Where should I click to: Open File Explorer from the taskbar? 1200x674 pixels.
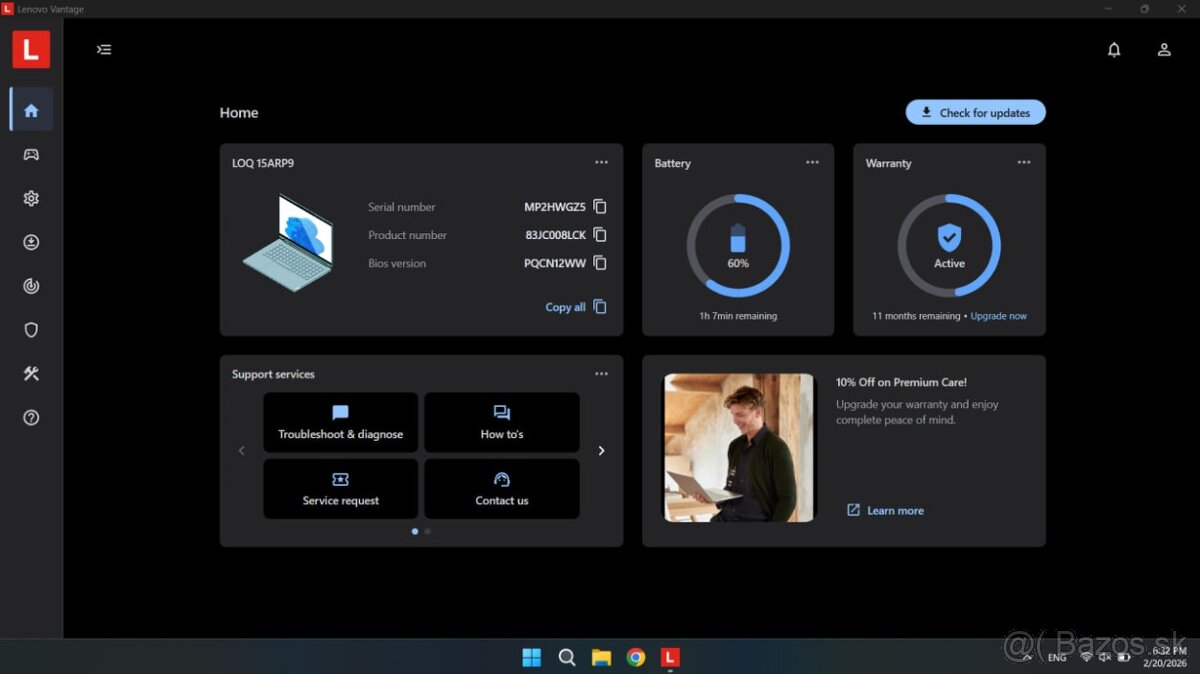(x=601, y=657)
